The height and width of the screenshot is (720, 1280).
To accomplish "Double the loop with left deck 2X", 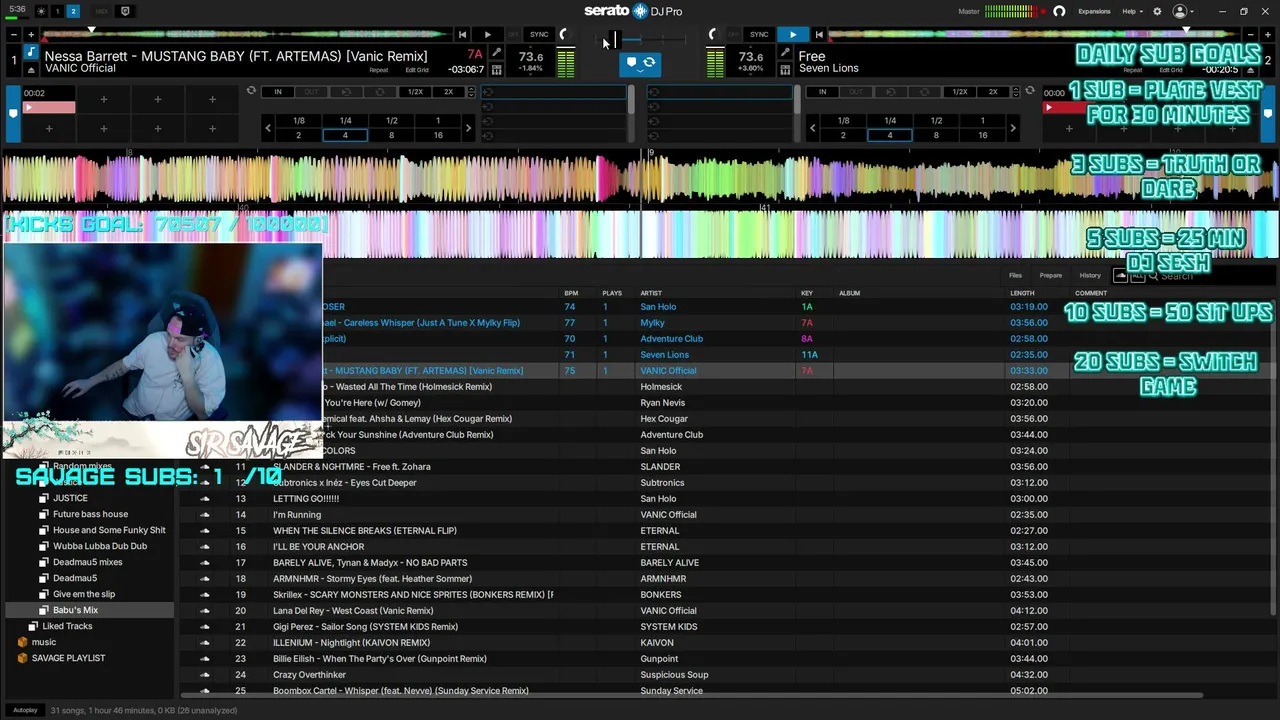I will 448,92.
